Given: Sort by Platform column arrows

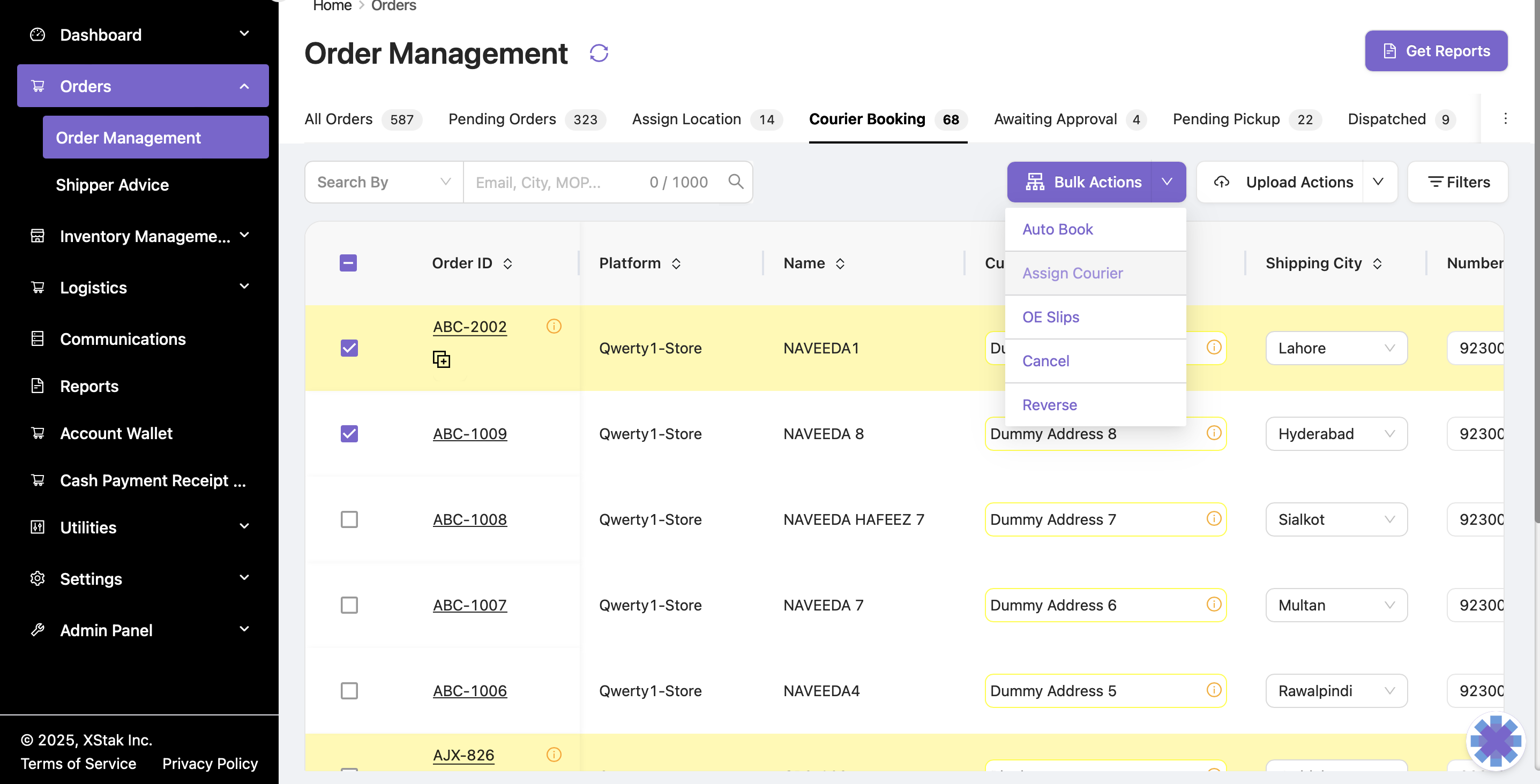Looking at the screenshot, I should coord(676,263).
